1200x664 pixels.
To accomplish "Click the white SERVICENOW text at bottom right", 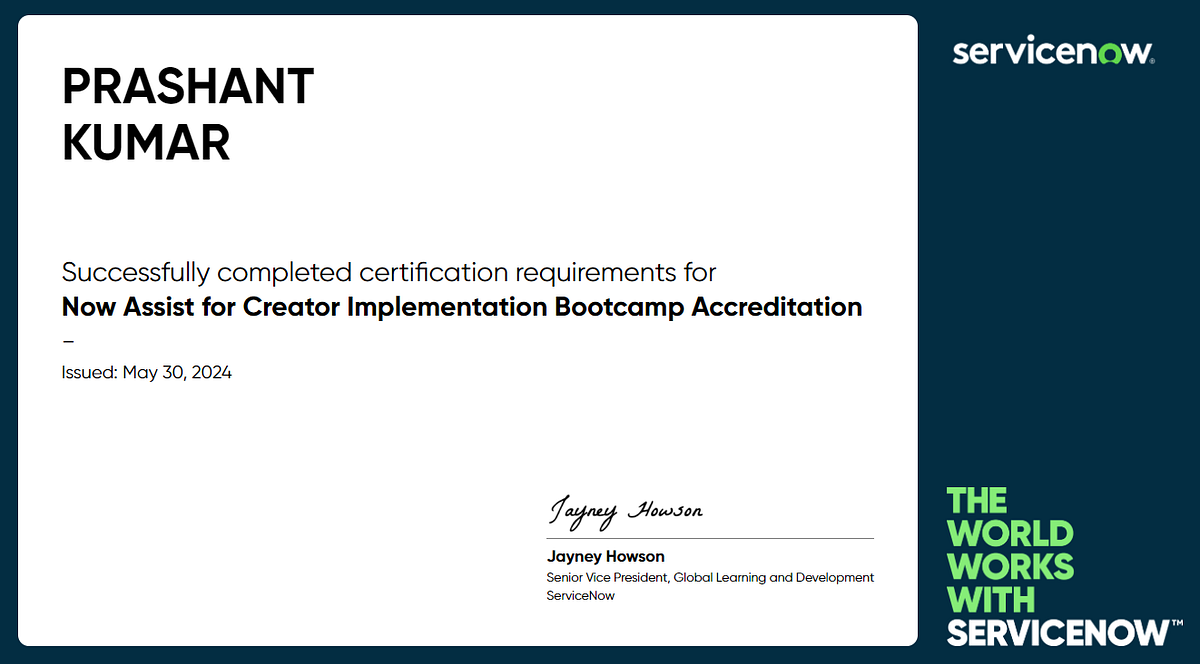I will pyautogui.click(x=1055, y=632).
